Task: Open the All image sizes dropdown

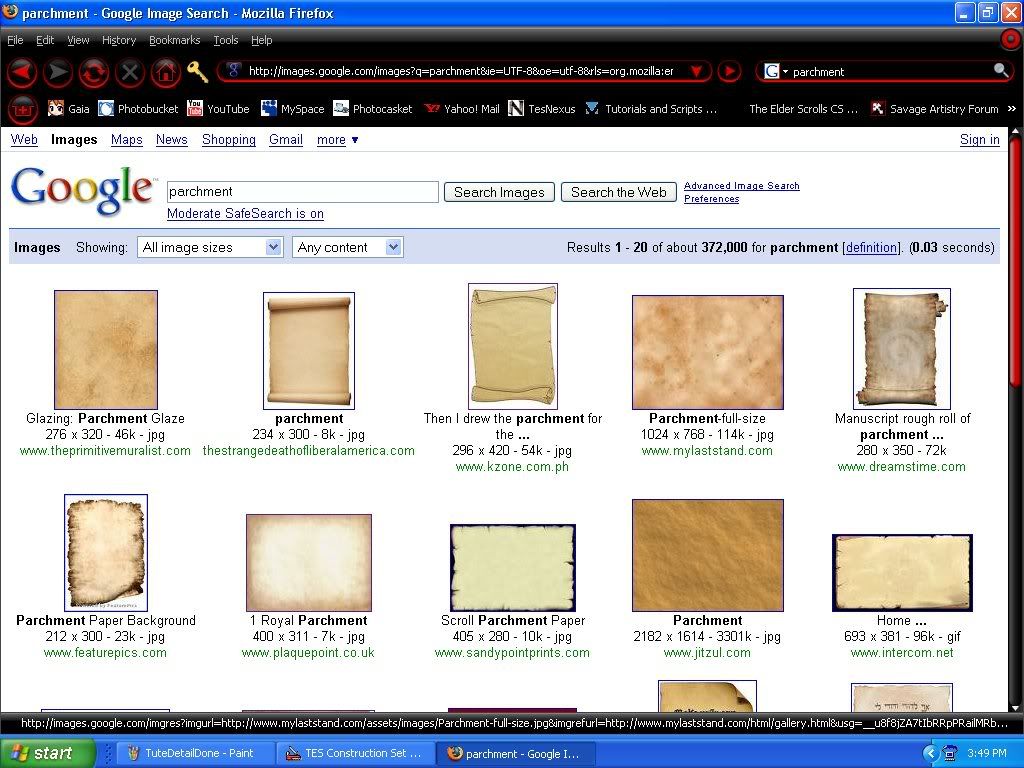Action: [210, 248]
